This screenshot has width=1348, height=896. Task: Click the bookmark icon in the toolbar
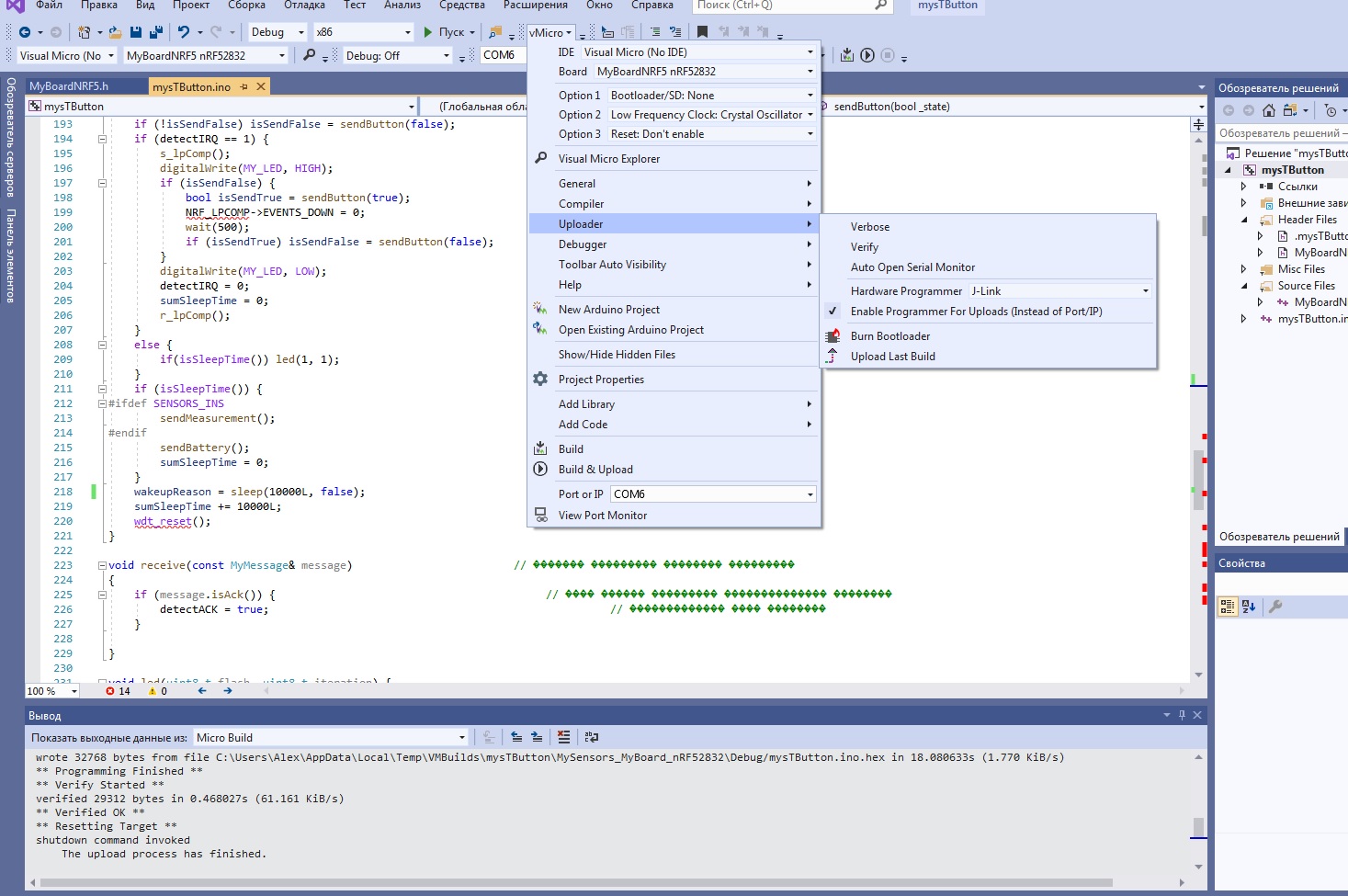pyautogui.click(x=702, y=32)
